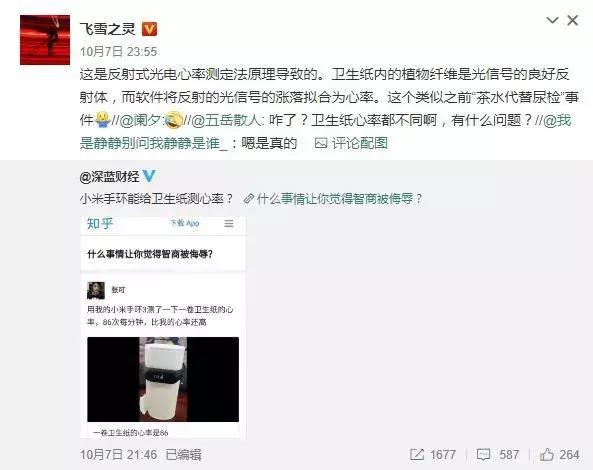Open the hamburger menu in 知乎 screenshot

tap(229, 223)
